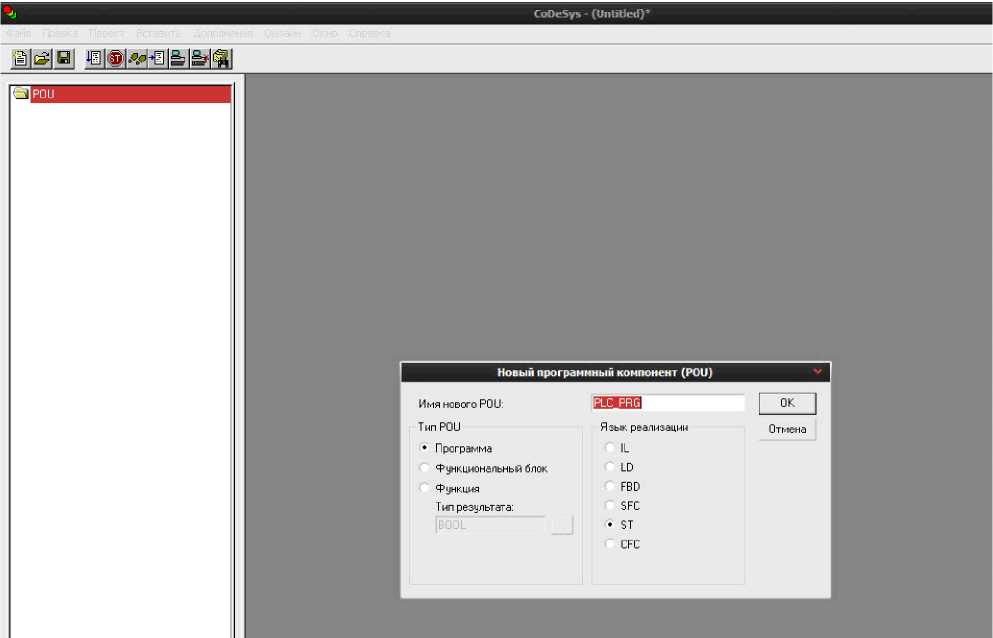This screenshot has width=993, height=638.
Task: Open the Онлайн menu
Action: pyautogui.click(x=282, y=34)
